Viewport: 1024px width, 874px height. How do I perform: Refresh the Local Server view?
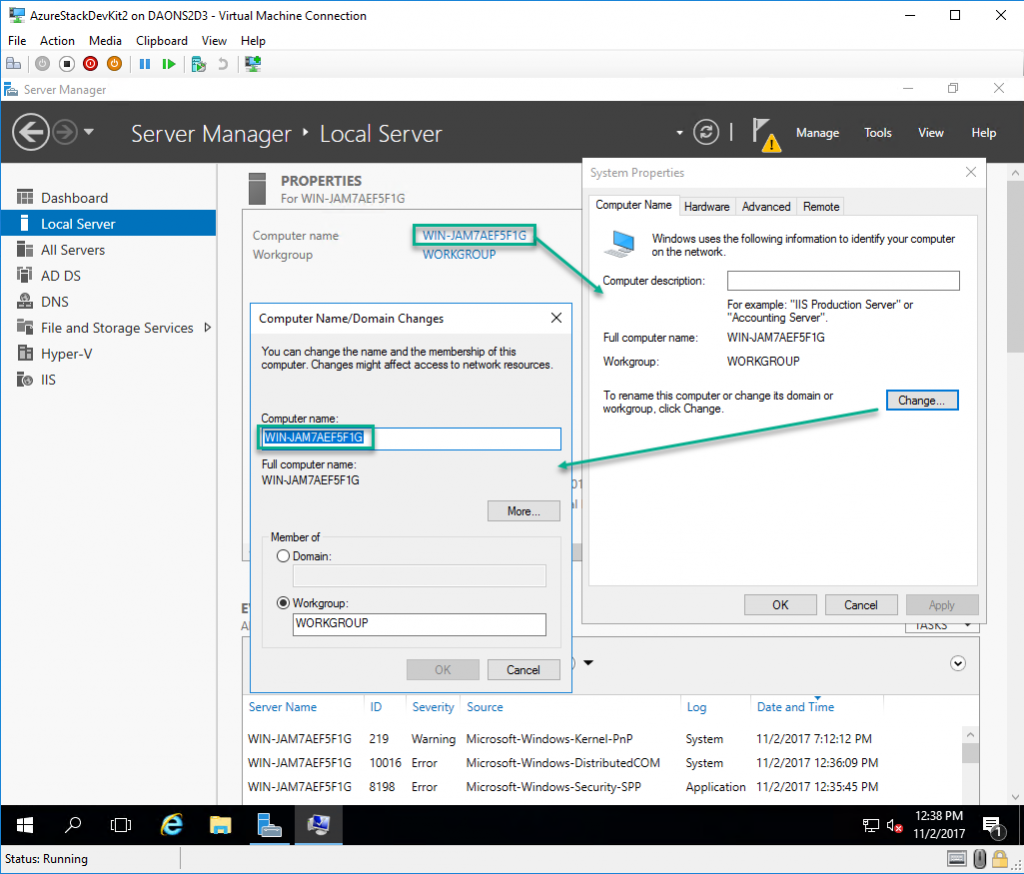tap(708, 131)
